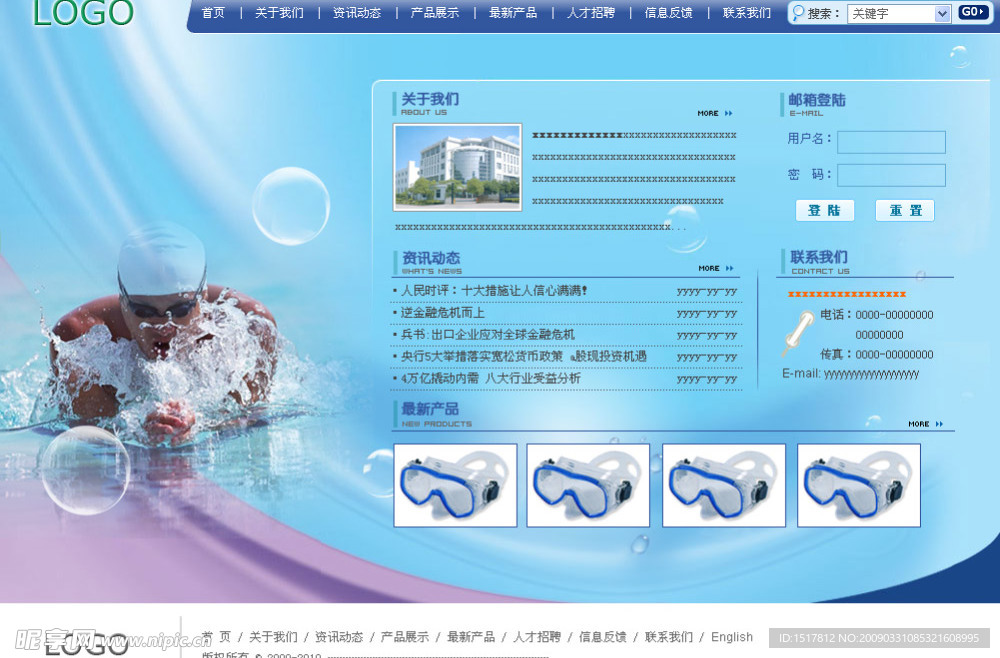Click the 联系我们 section heading
Viewport: 1000px width, 658px height.
pyautogui.click(x=820, y=257)
